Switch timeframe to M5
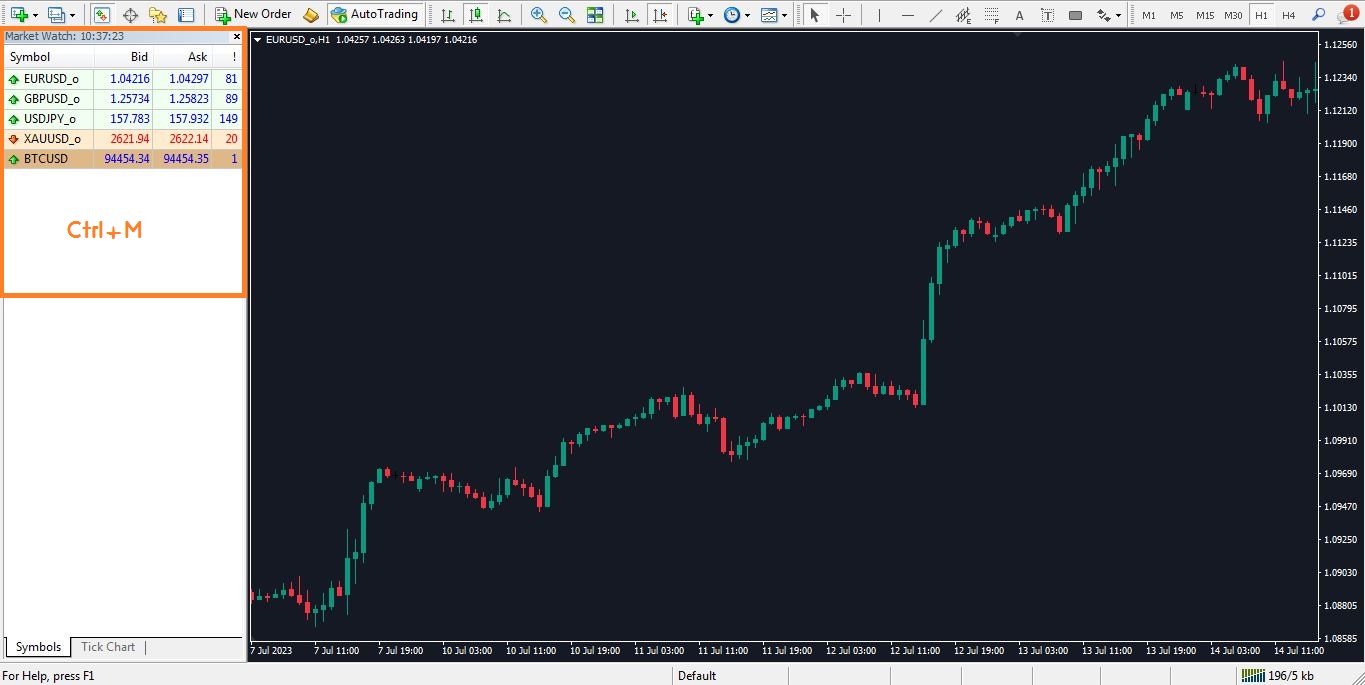The width and height of the screenshot is (1365, 685). pos(1177,15)
